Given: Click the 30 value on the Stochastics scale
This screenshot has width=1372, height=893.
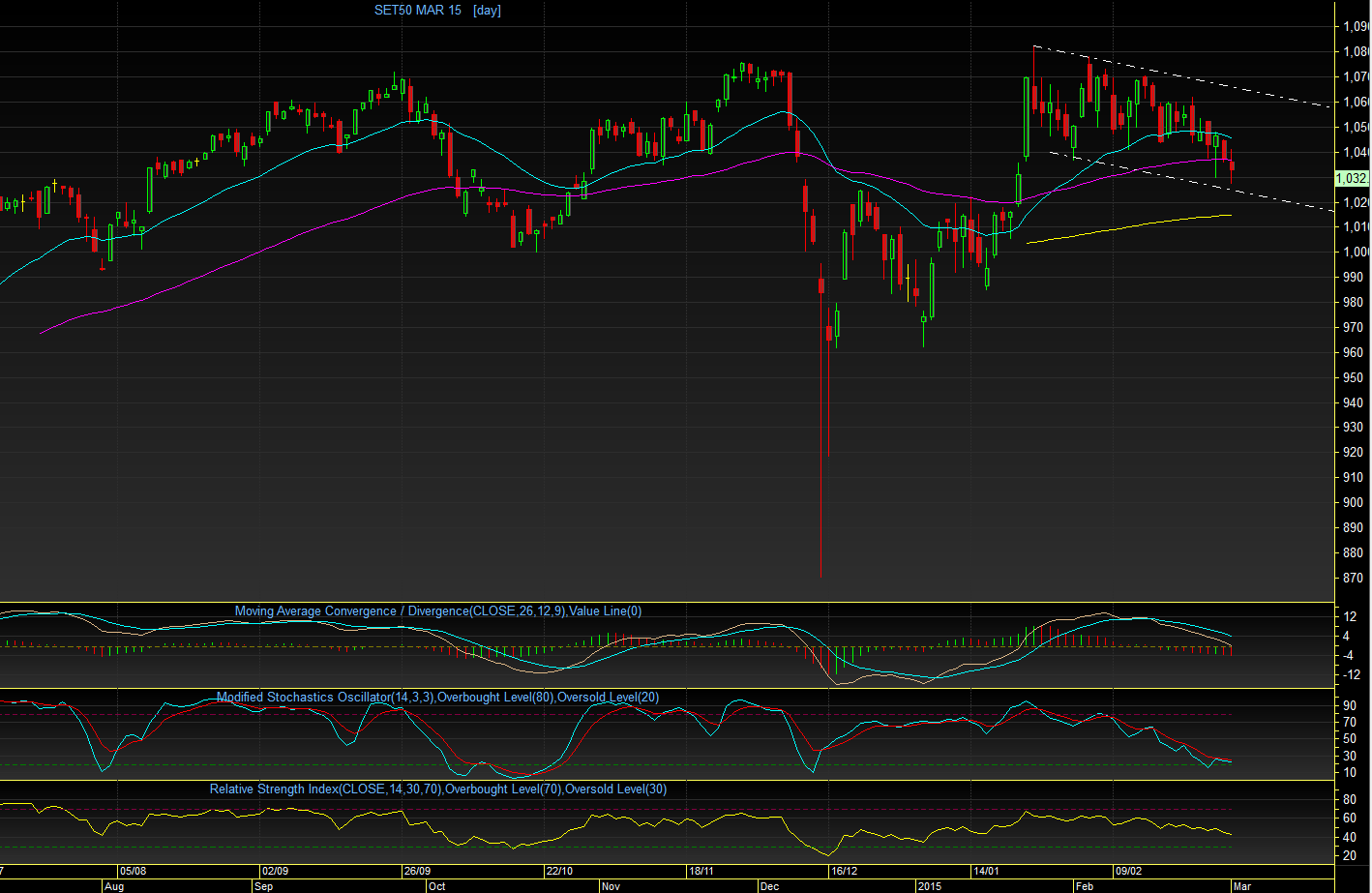Looking at the screenshot, I should coord(1350,757).
